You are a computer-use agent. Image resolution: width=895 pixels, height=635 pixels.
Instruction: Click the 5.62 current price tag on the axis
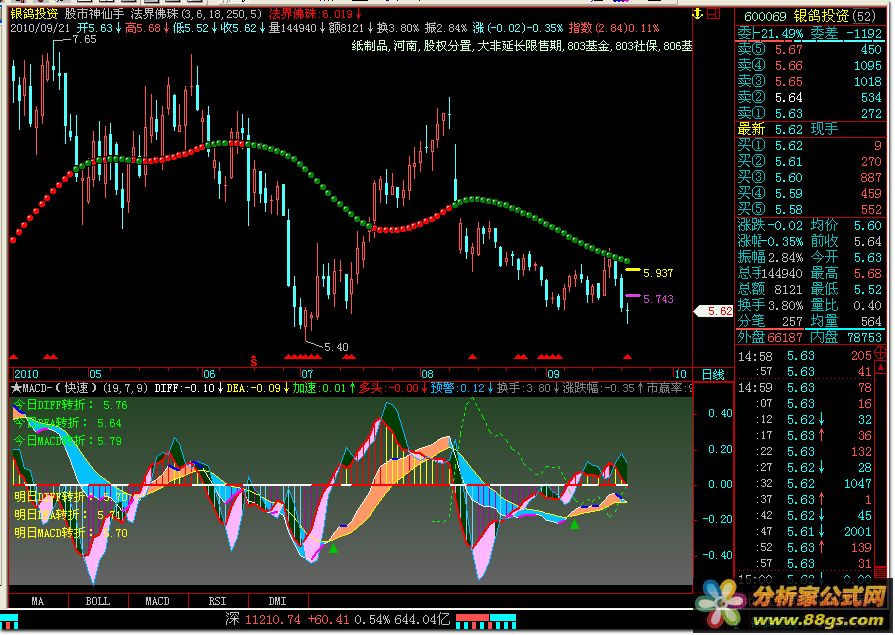713,311
